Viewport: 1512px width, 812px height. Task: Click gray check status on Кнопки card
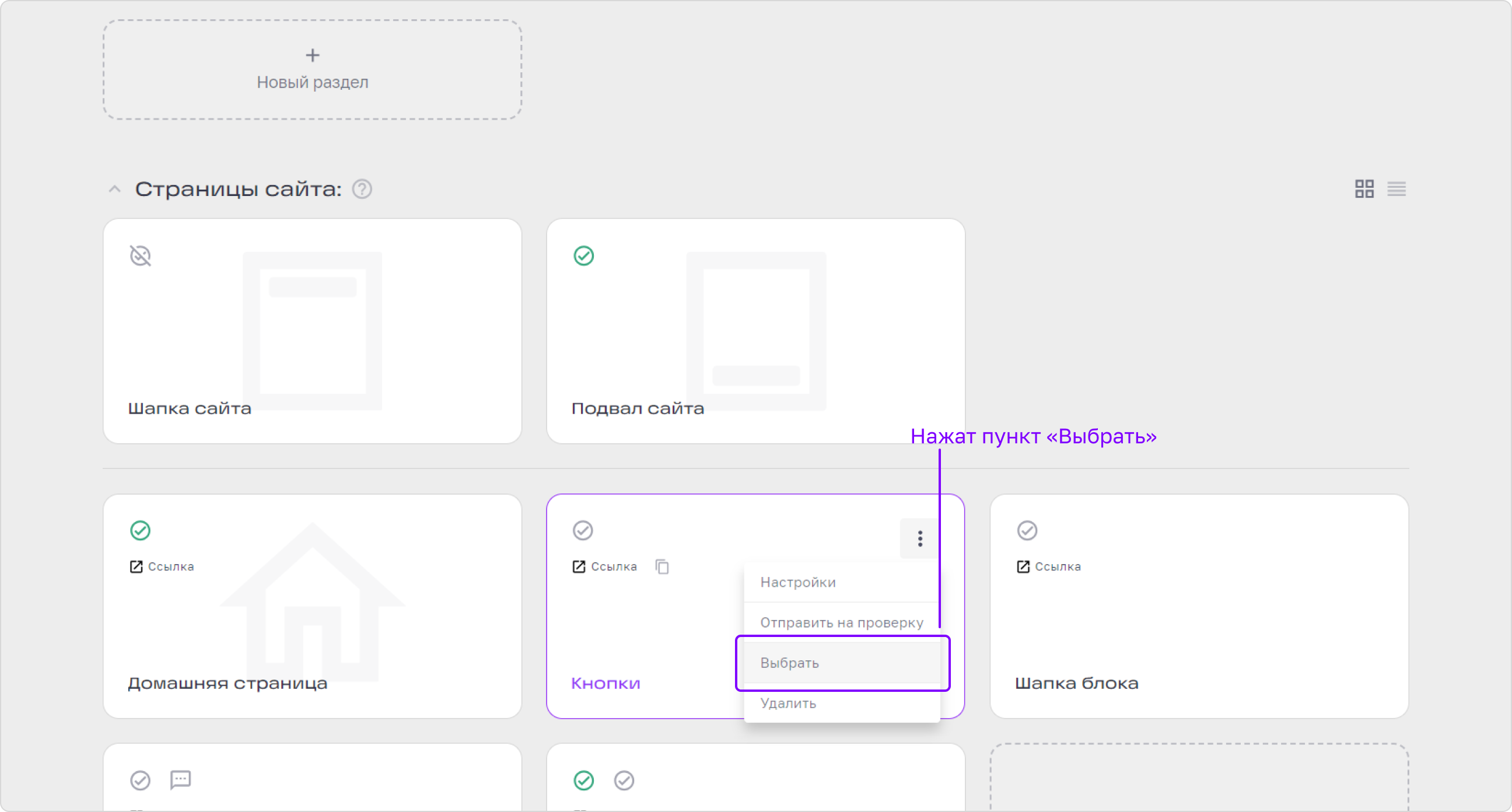click(583, 530)
